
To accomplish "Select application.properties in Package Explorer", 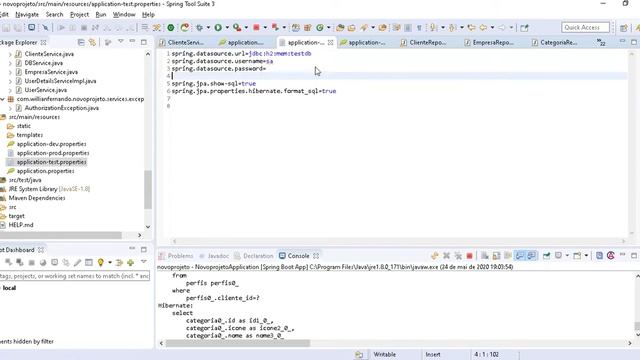I will click(45, 171).
